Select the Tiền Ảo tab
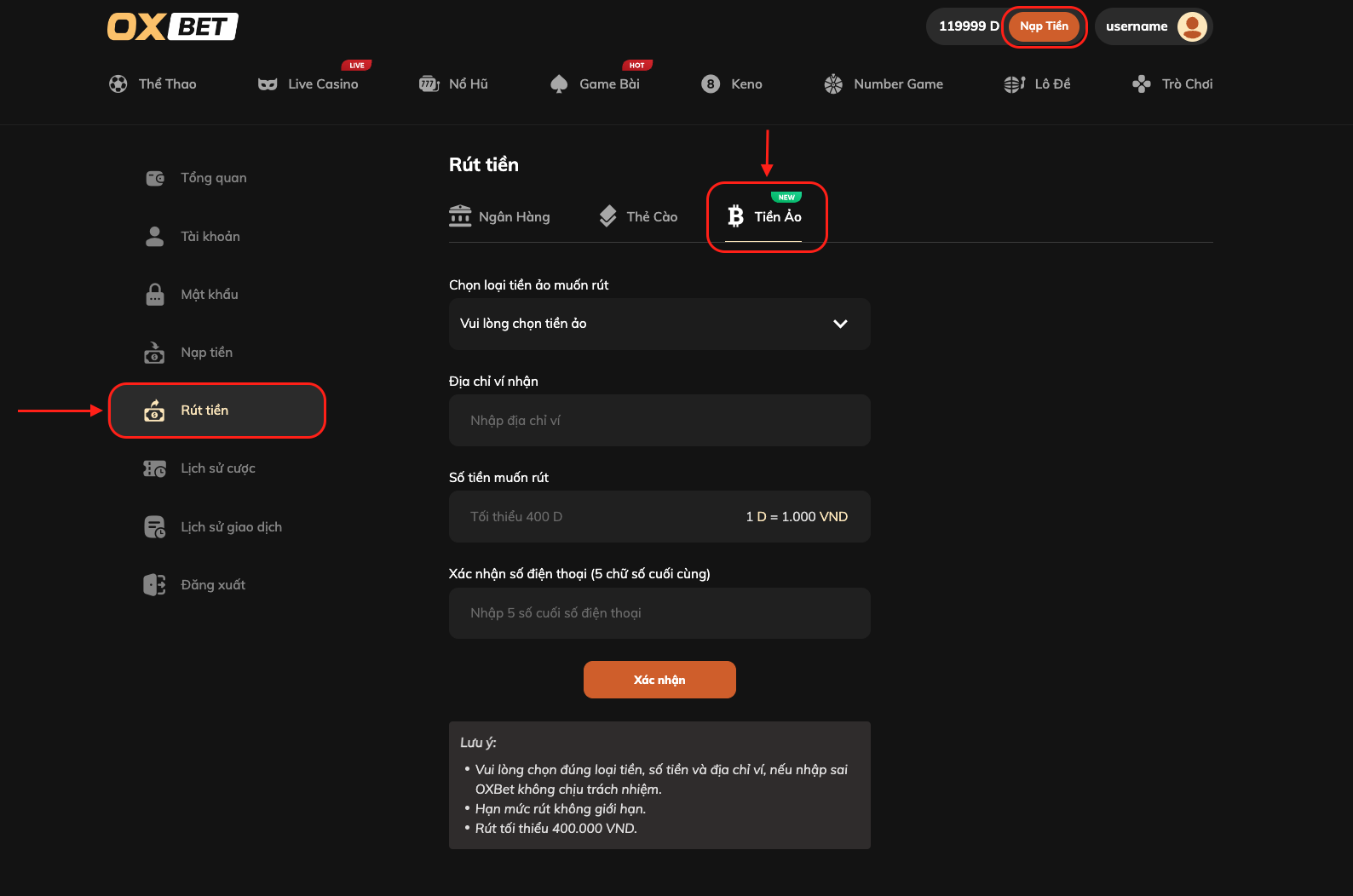This screenshot has width=1353, height=896. click(x=764, y=216)
